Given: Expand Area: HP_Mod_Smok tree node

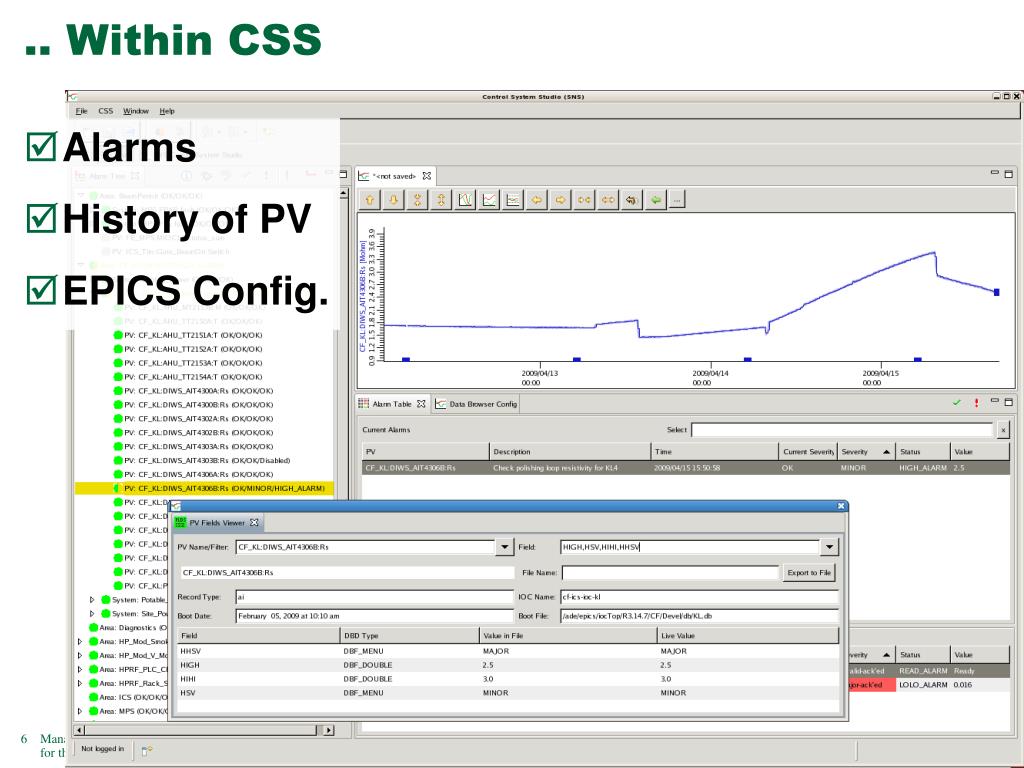Looking at the screenshot, I should click(80, 641).
